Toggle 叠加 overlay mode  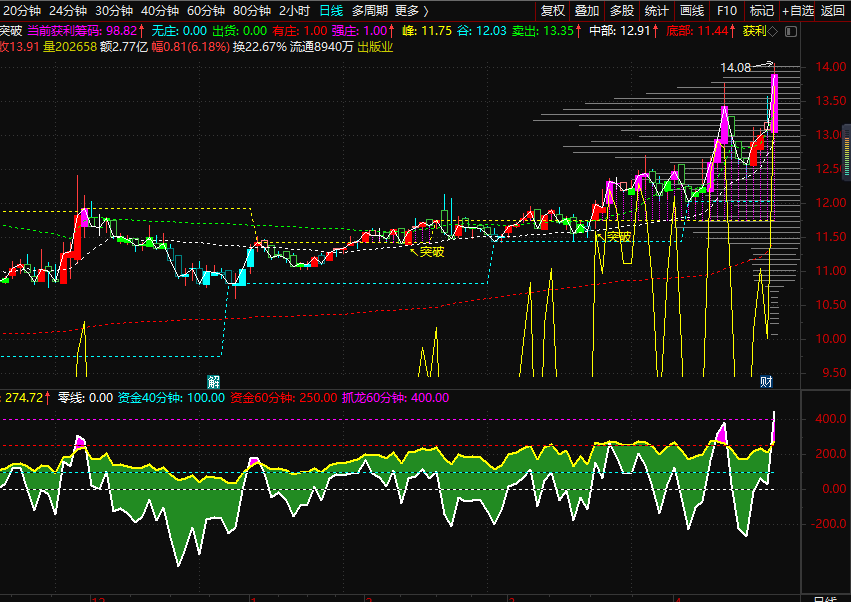587,11
